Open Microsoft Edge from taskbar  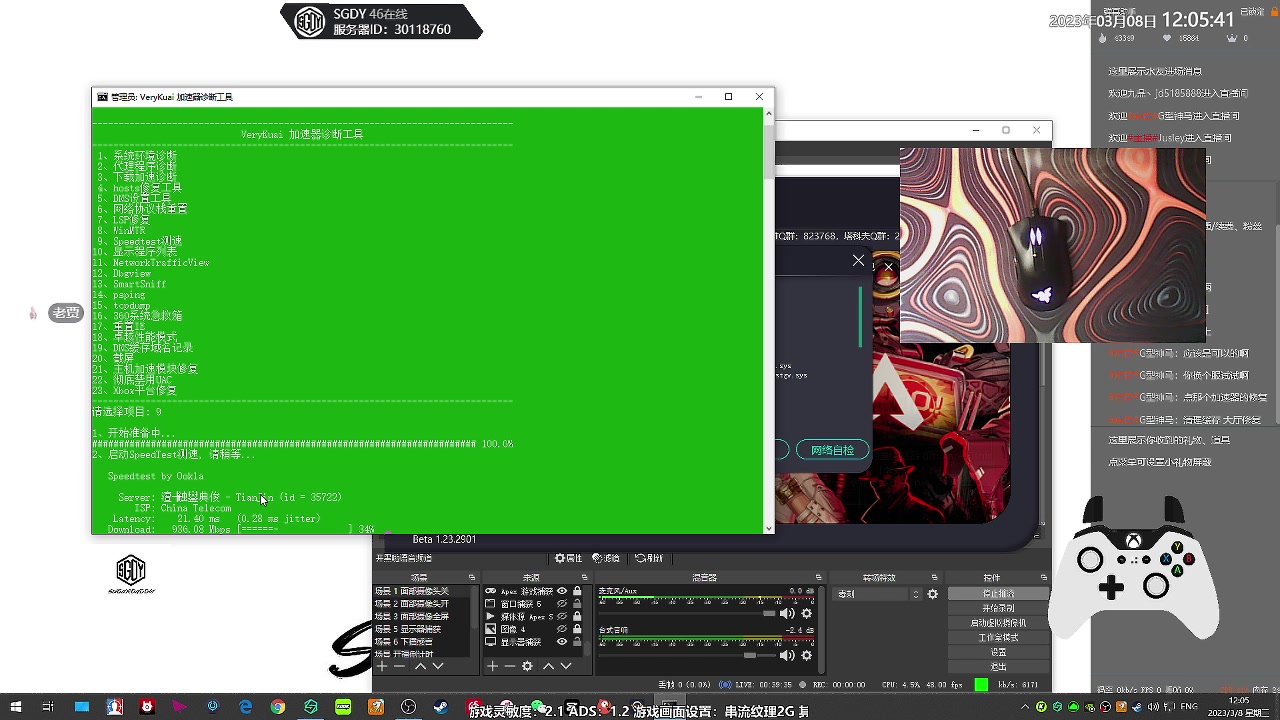(245, 707)
